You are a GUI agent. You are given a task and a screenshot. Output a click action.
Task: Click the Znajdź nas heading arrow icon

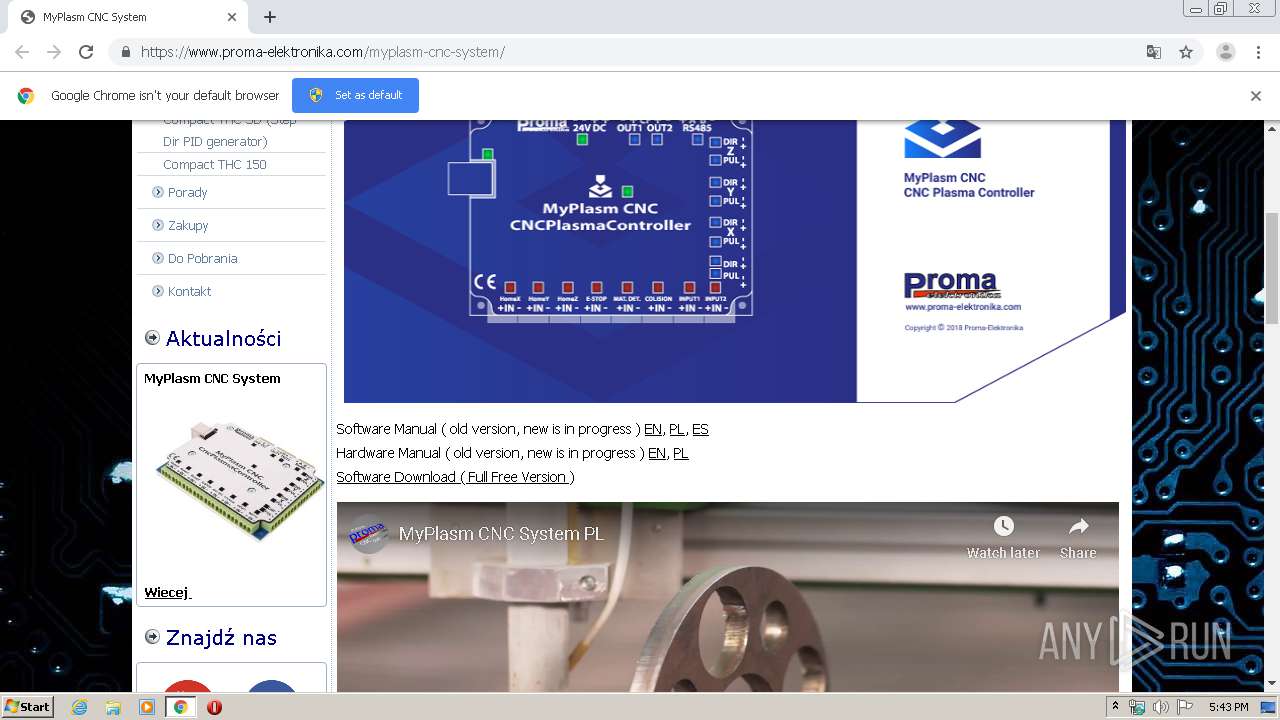152,637
